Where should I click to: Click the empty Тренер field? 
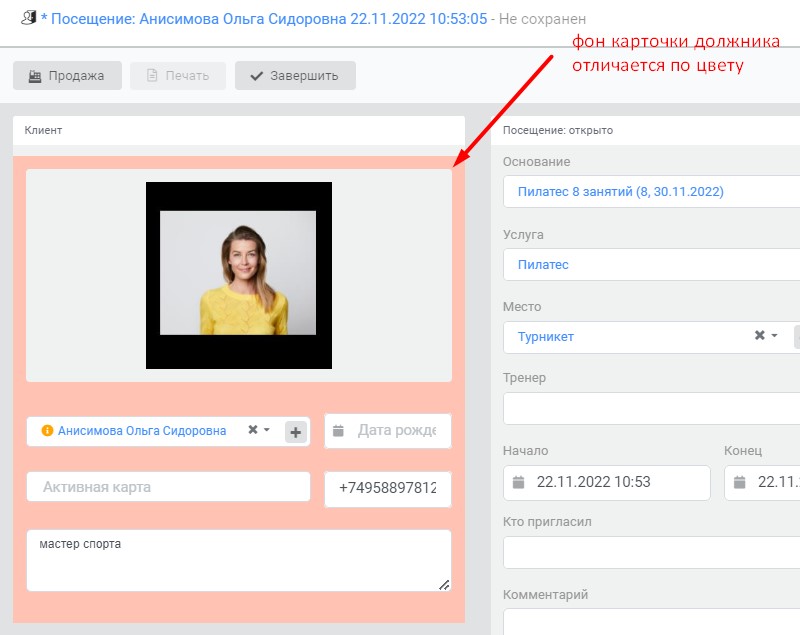(x=652, y=409)
